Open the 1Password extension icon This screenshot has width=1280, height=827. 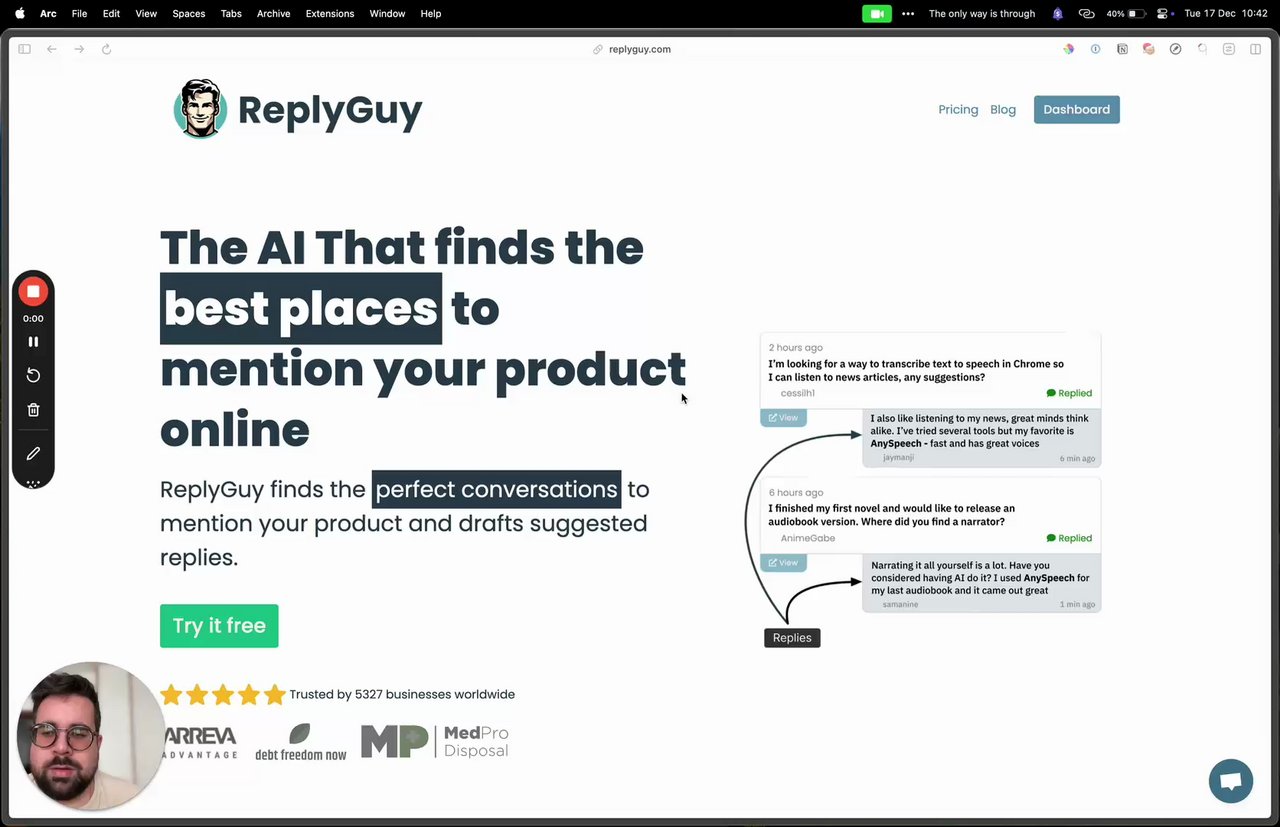(x=1095, y=49)
